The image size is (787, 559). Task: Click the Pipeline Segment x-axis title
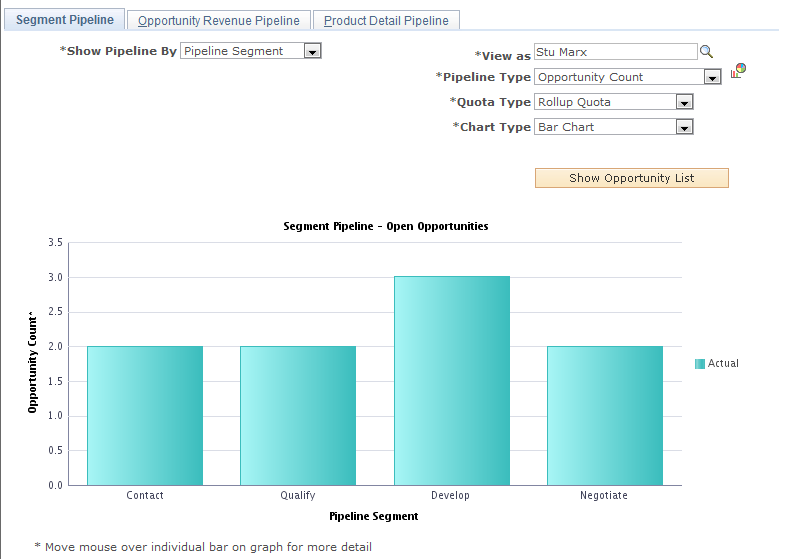click(373, 516)
